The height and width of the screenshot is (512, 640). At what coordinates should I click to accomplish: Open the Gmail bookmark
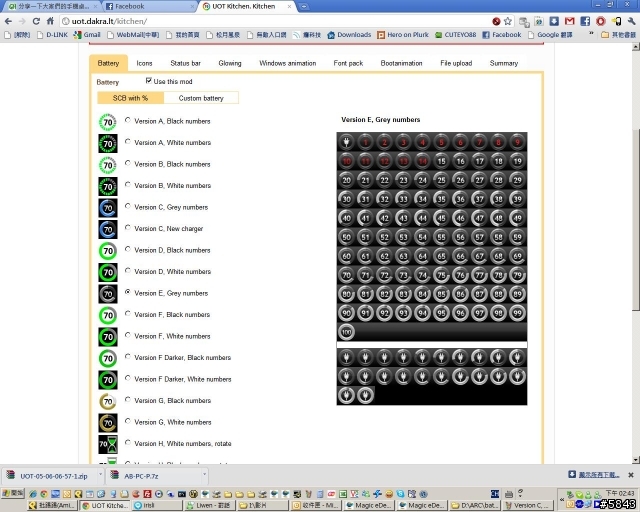[87, 35]
